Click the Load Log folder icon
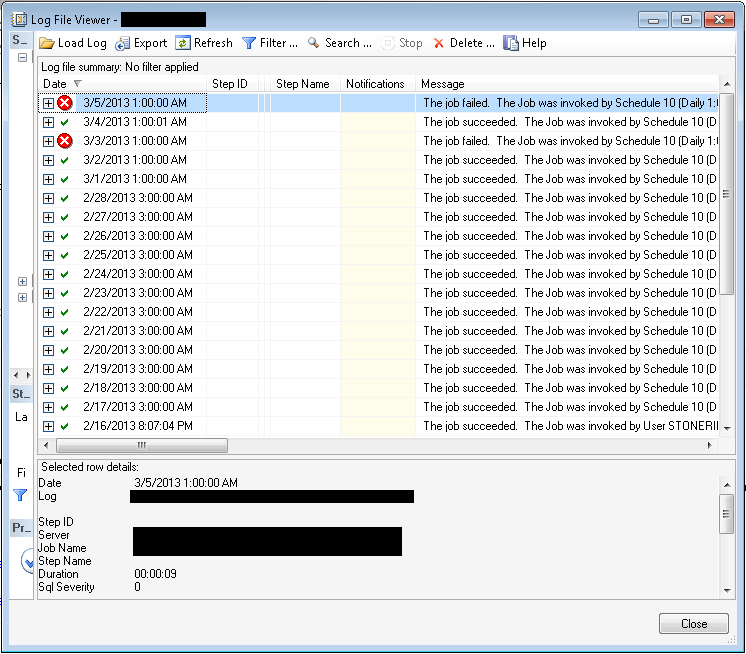The height and width of the screenshot is (654, 746). [47, 43]
